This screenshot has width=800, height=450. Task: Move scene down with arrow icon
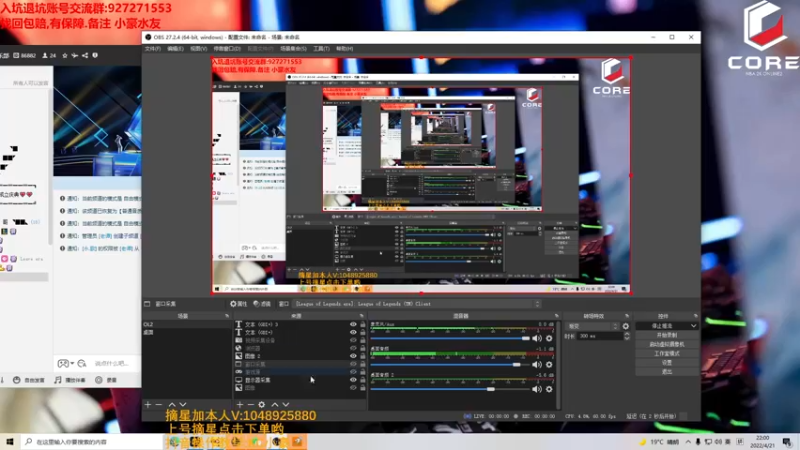click(183, 405)
